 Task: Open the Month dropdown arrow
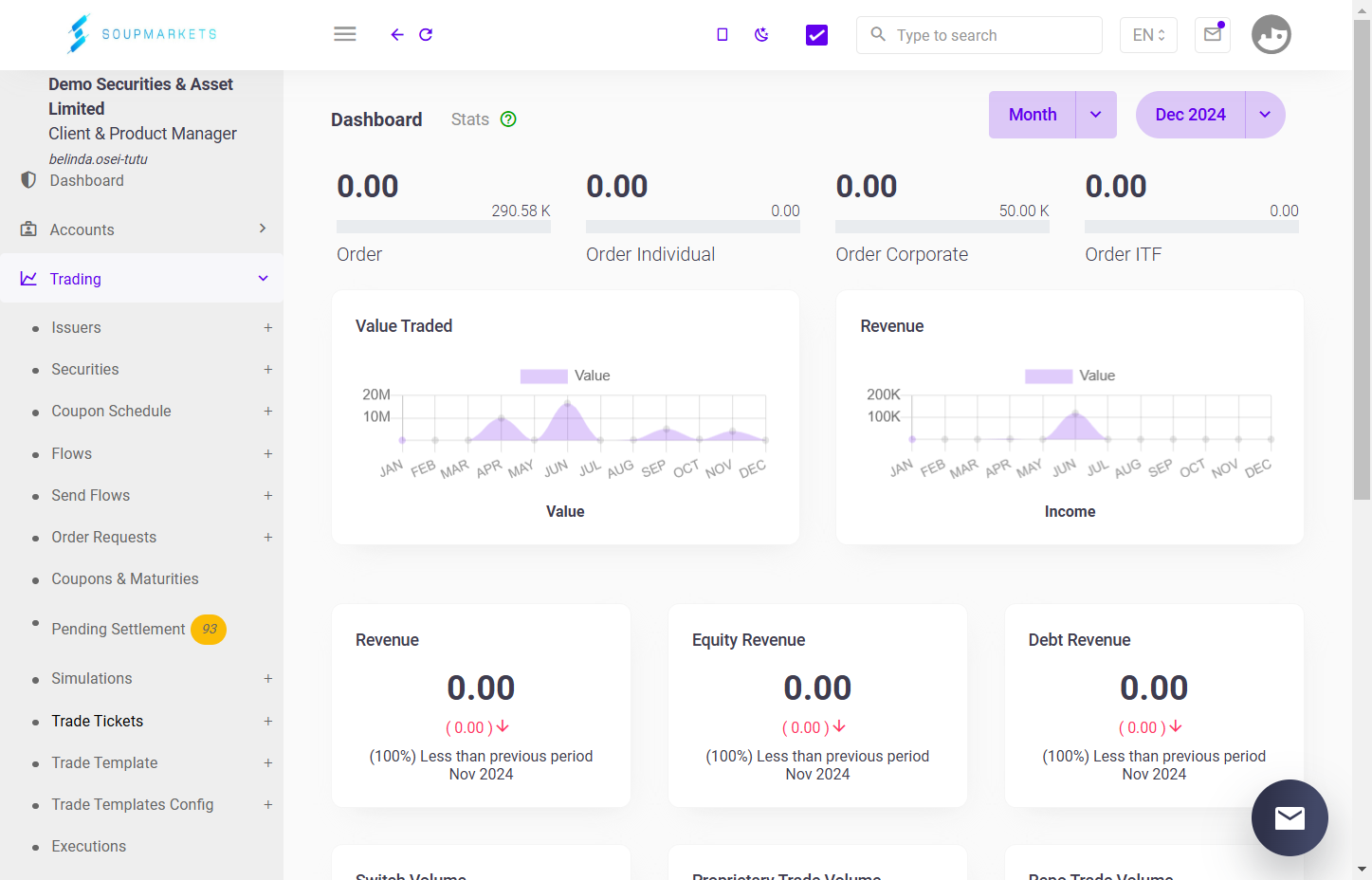coord(1096,115)
